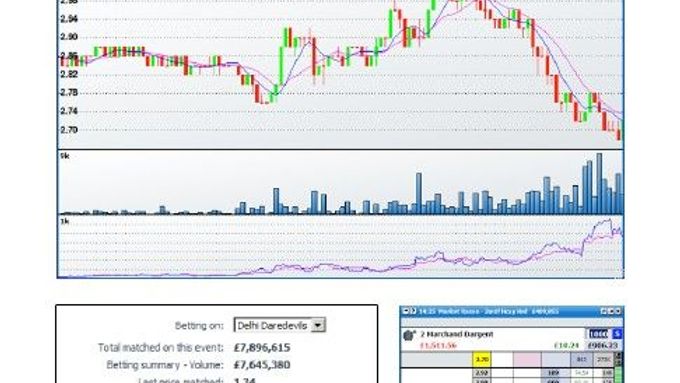This screenshot has height=383, width=680.
Task: Click the jockey silk icon beside Marchand Dargent
Action: [x=409, y=334]
